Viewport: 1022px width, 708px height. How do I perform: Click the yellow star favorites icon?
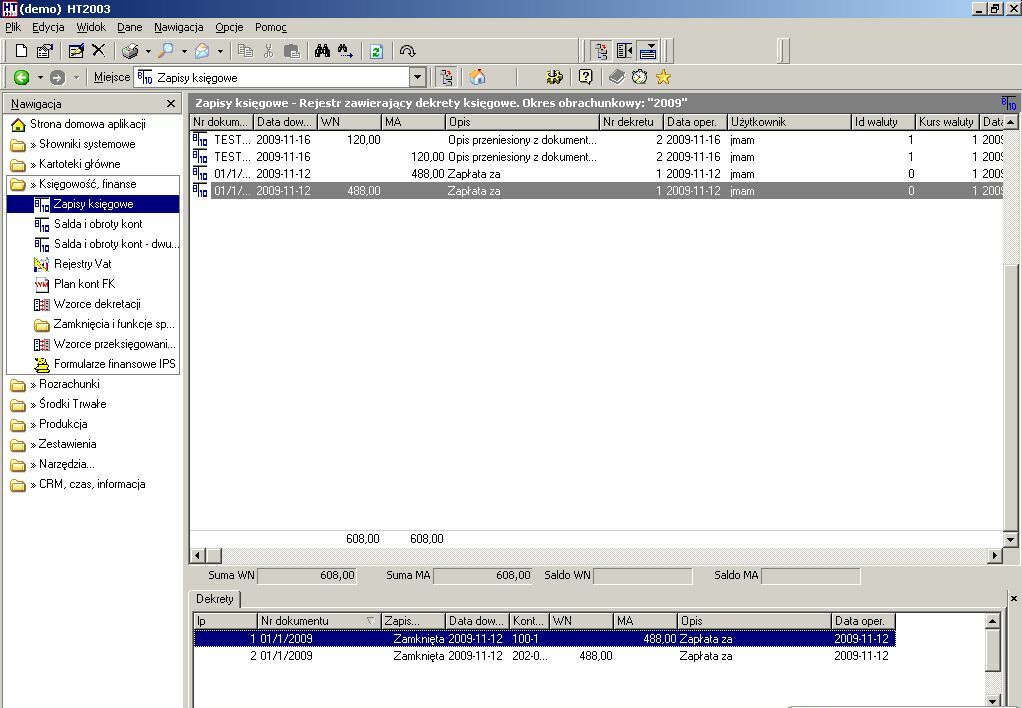(663, 77)
